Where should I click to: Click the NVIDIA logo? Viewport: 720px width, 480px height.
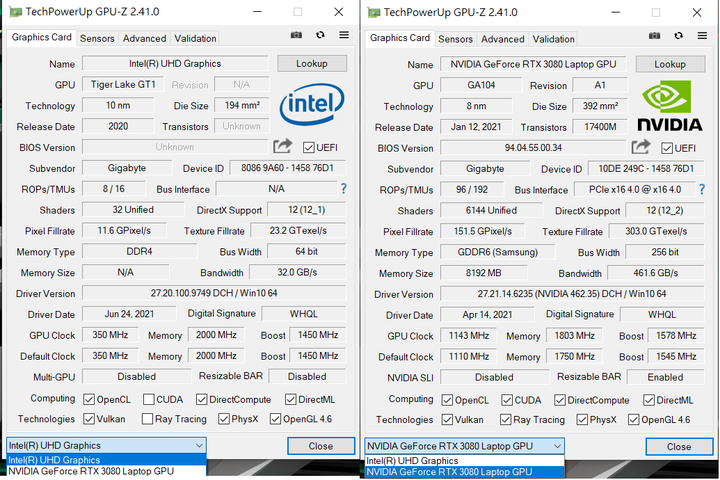point(669,106)
